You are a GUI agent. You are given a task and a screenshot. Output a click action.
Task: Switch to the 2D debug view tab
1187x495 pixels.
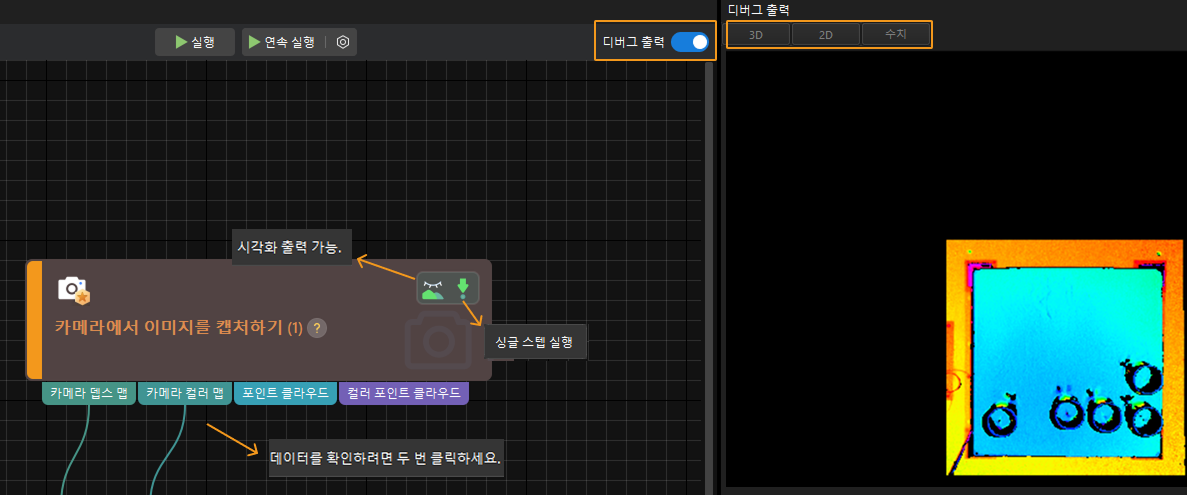[x=826, y=35]
